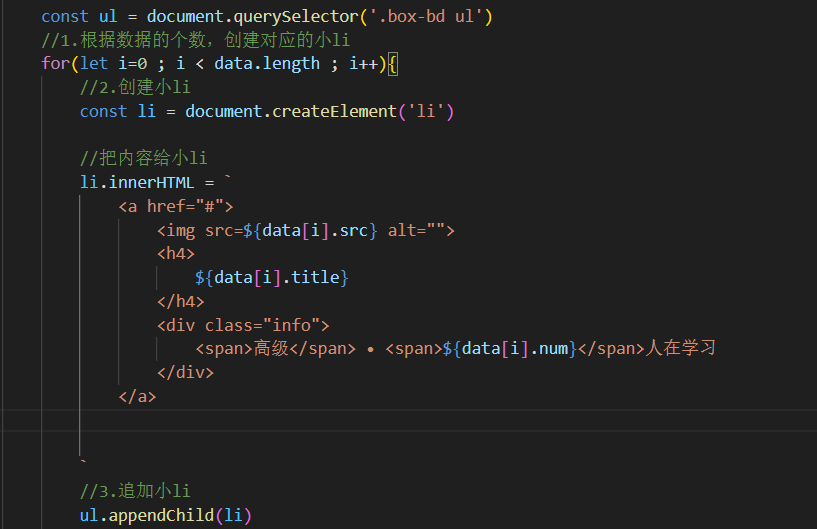Click the closing </a> tag
817x529 pixels.
137,397
